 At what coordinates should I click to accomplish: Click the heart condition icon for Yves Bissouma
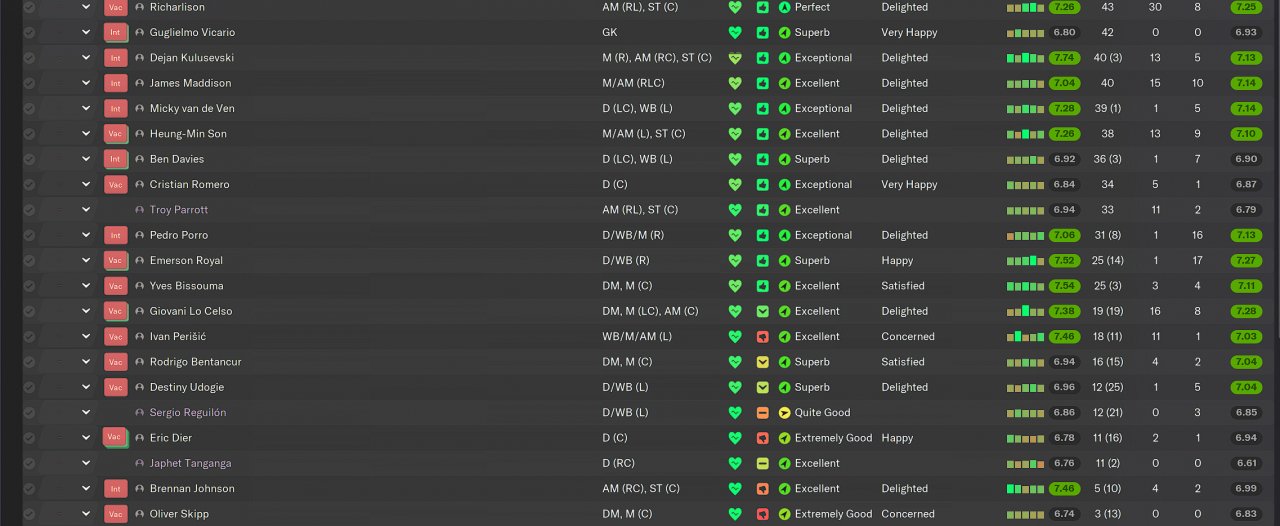(x=735, y=286)
